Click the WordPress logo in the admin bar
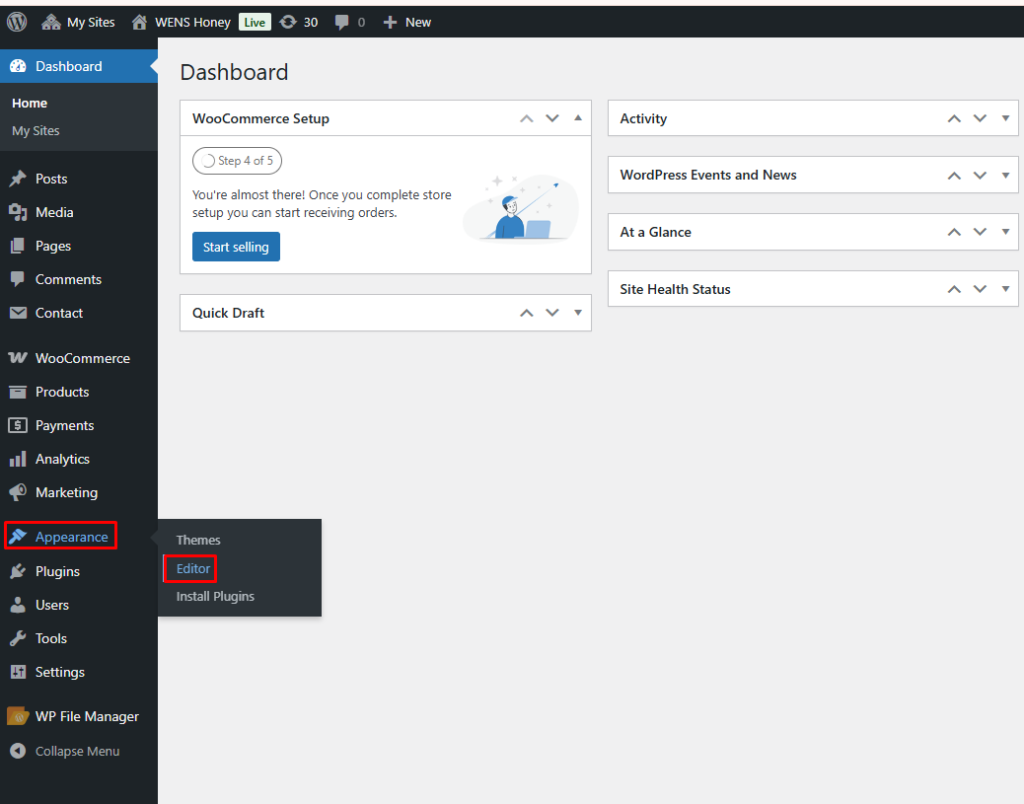 tap(17, 22)
